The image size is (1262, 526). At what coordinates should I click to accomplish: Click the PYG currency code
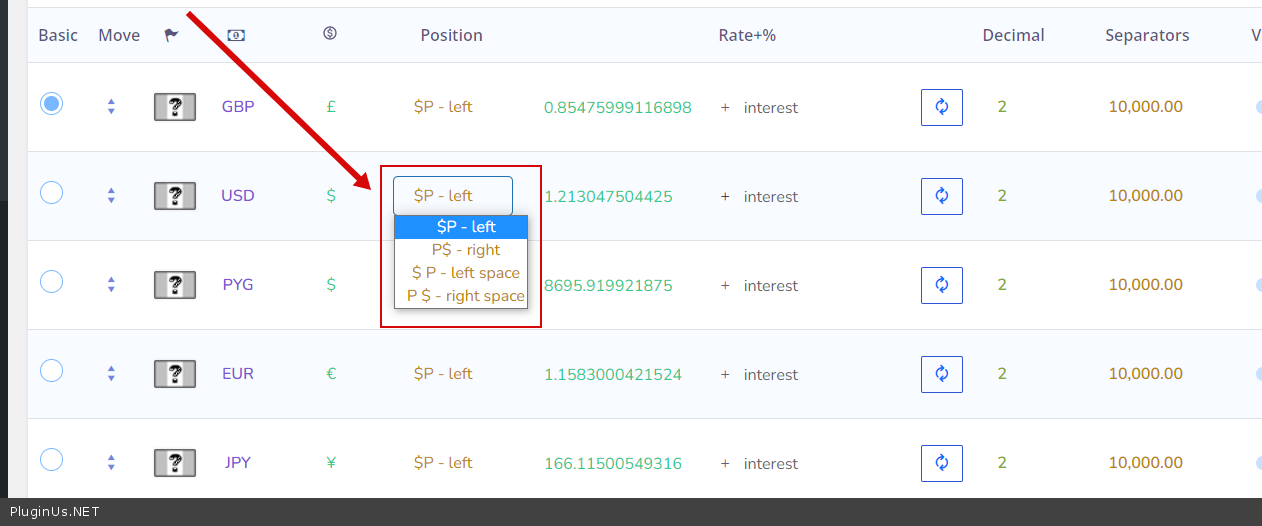pos(238,285)
